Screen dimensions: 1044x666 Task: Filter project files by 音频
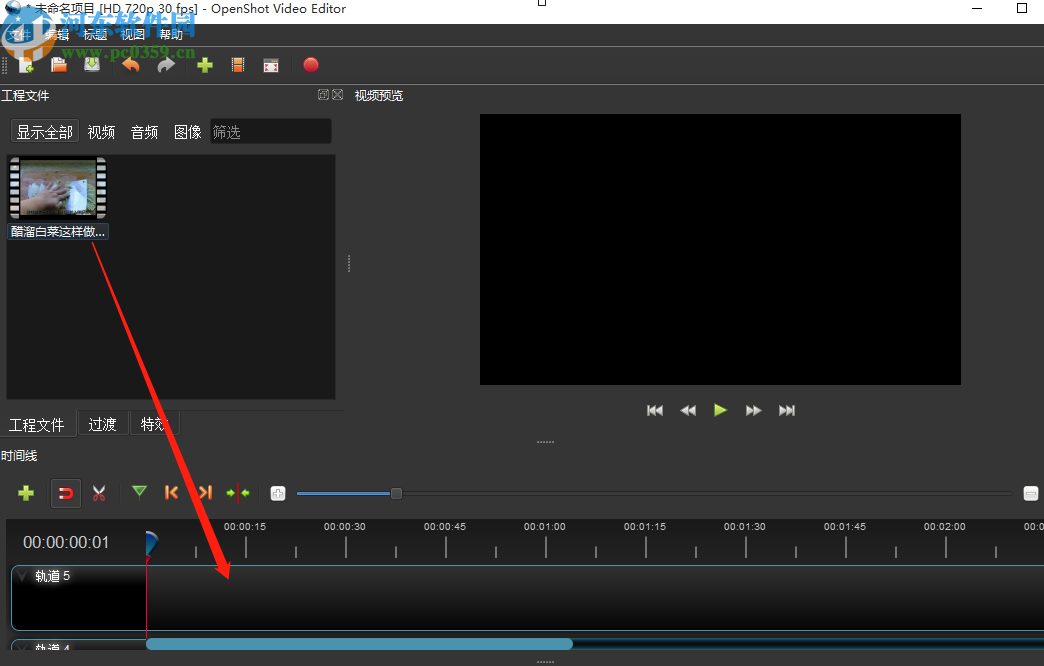point(144,132)
